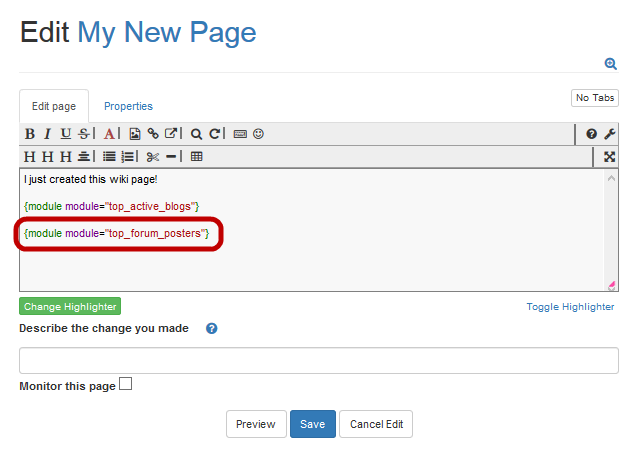Click Toggle Highlighter link
The height and width of the screenshot is (452, 638).
click(570, 307)
